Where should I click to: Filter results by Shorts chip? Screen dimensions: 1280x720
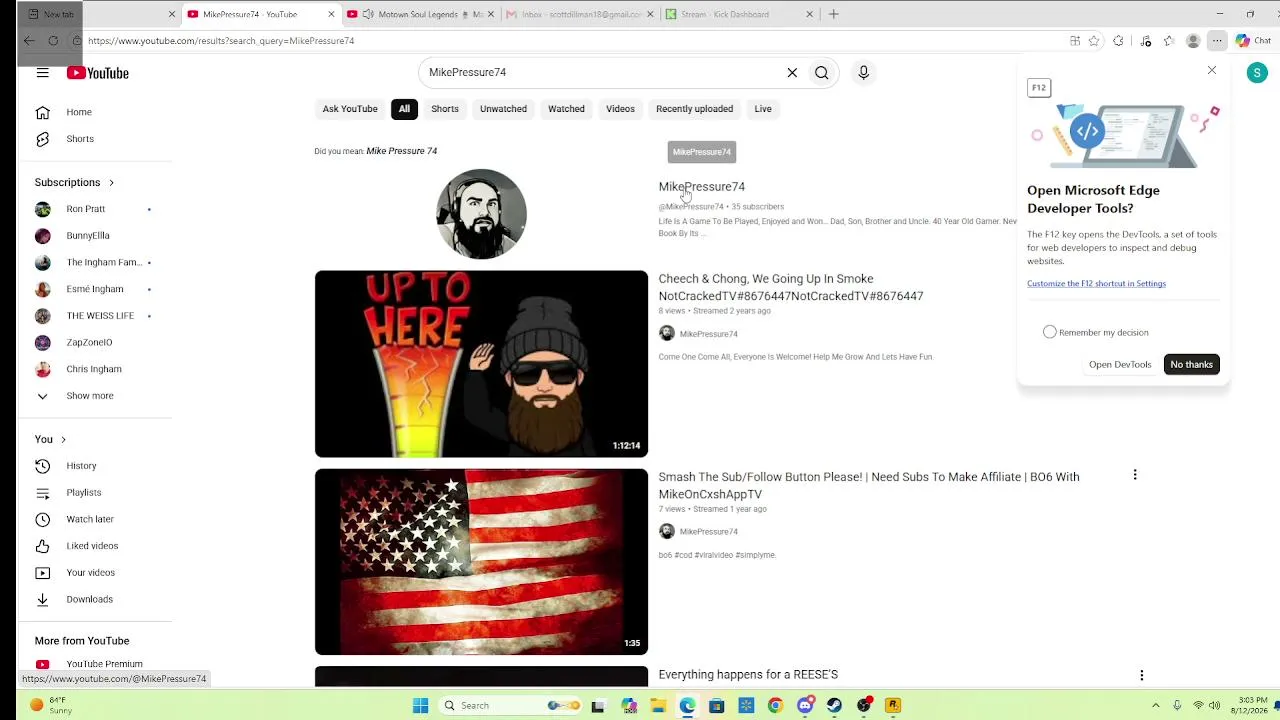coord(445,109)
